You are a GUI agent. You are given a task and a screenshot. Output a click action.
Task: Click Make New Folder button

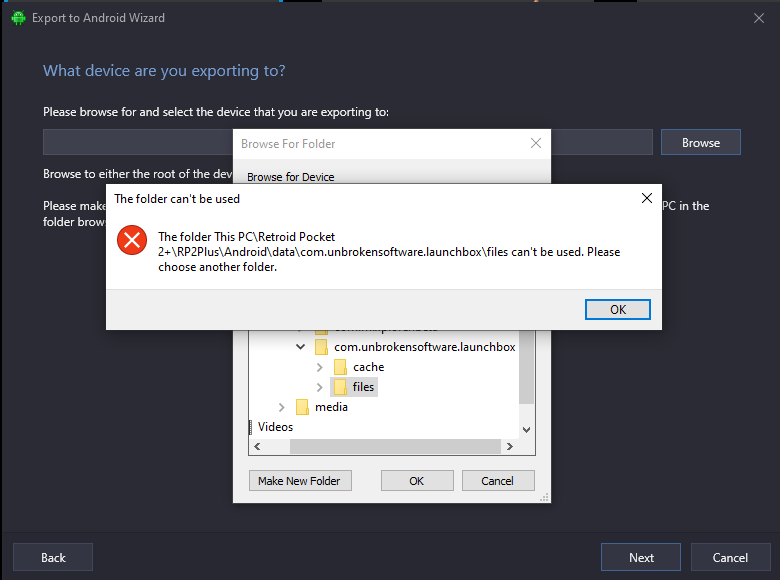tap(300, 481)
